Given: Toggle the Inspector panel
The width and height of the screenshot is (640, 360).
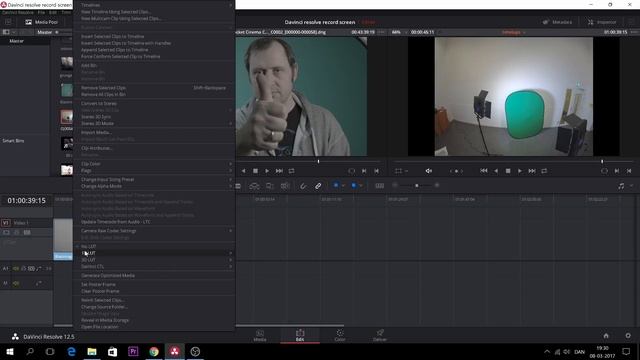Looking at the screenshot, I should [x=602, y=22].
